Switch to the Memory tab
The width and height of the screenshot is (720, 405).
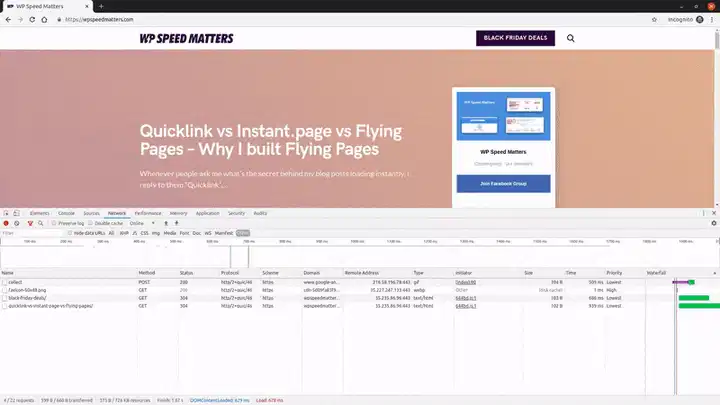point(179,213)
